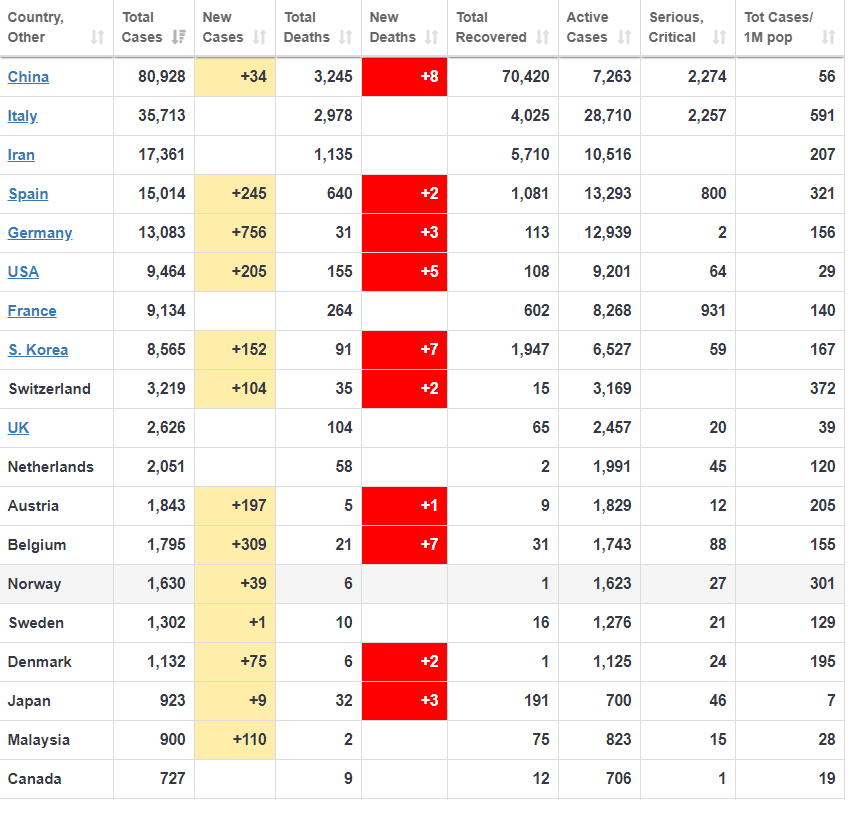Image resolution: width=852 pixels, height=819 pixels.
Task: Click Germany's new cases cell +756
Action: pos(235,233)
